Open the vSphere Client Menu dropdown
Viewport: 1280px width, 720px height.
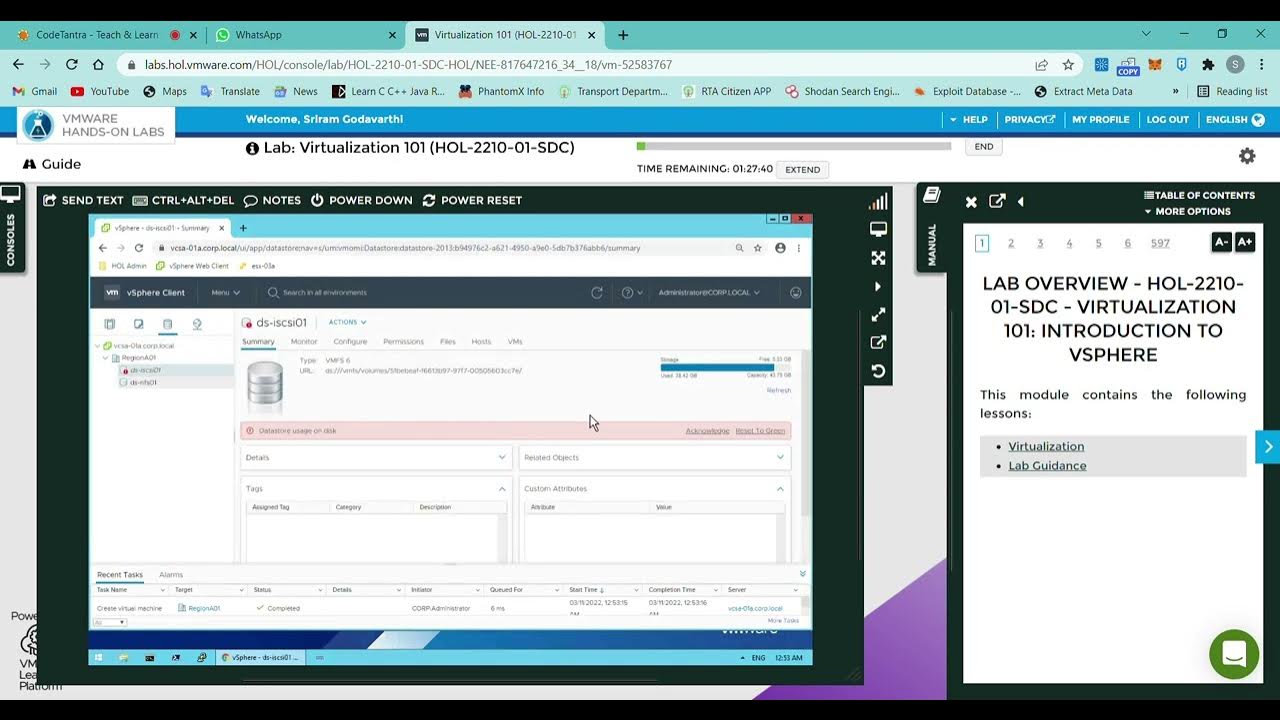(226, 293)
